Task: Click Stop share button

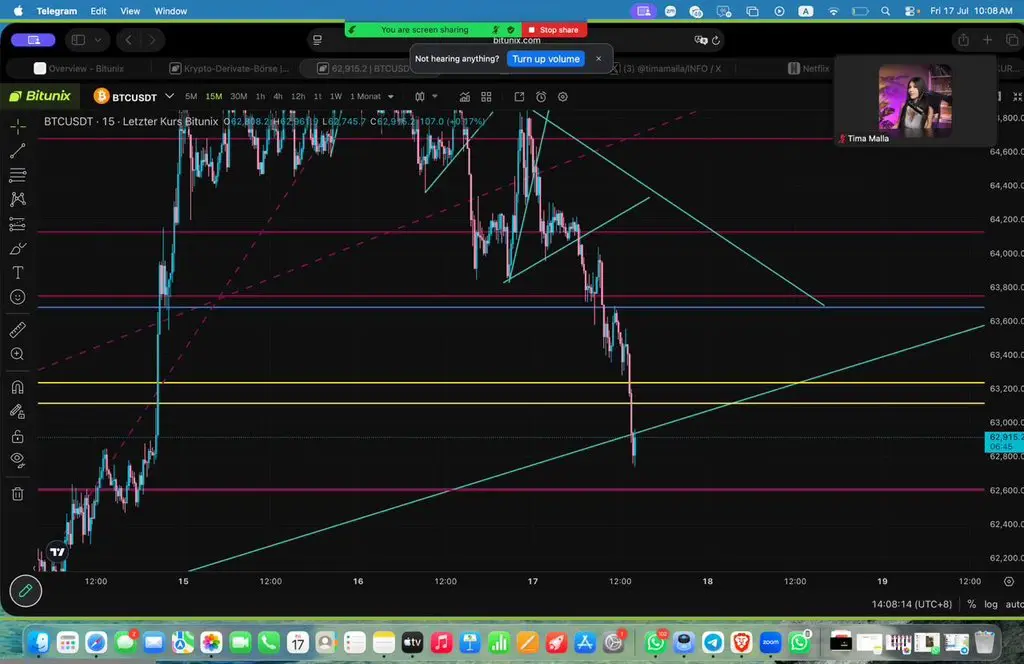Action: (x=554, y=30)
